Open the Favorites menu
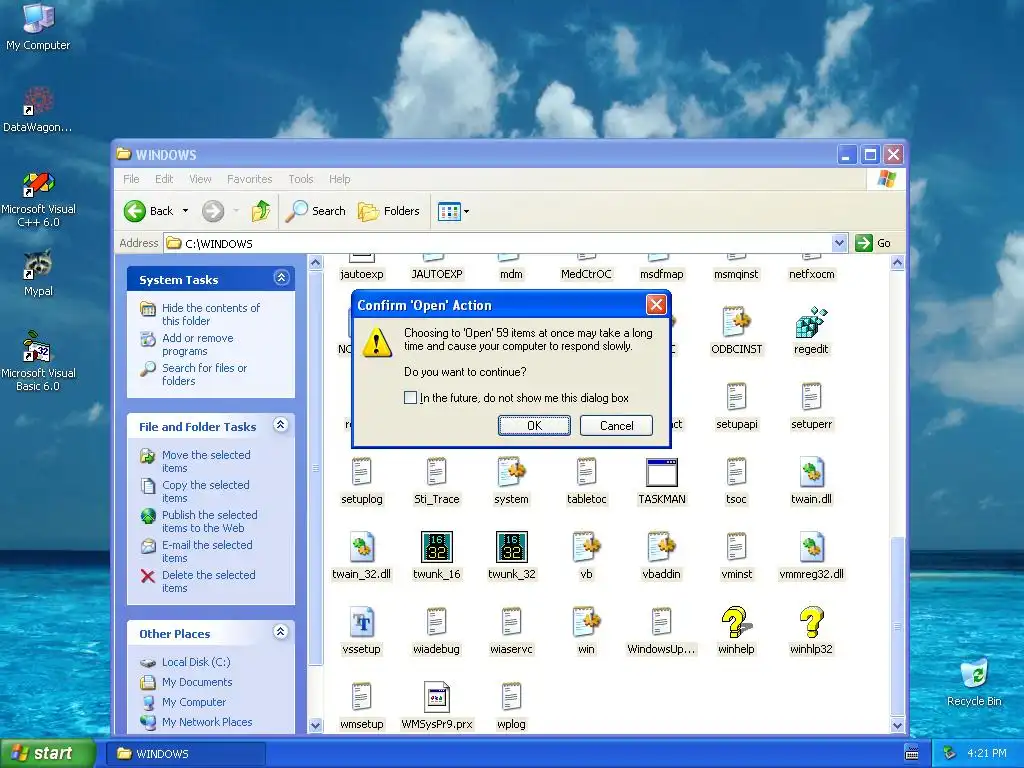Image resolution: width=1024 pixels, height=768 pixels. (249, 179)
